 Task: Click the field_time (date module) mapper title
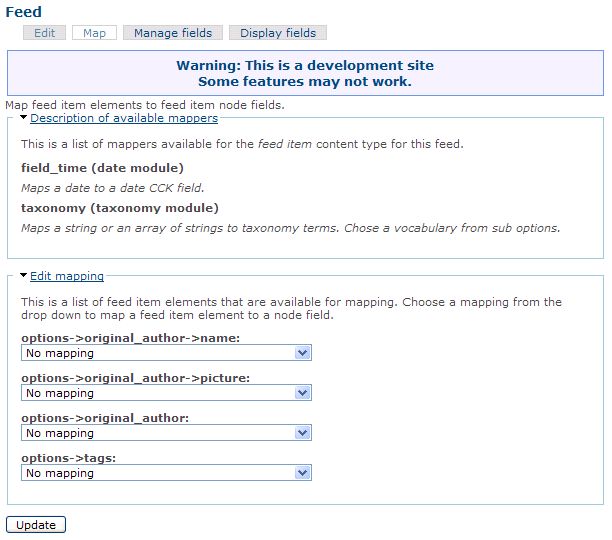point(102,168)
